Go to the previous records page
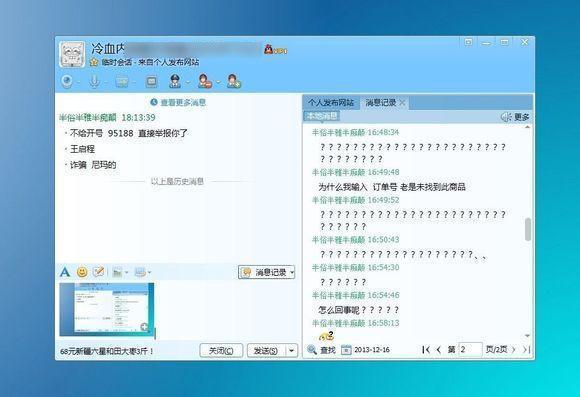Viewport: 580px width, 397px height. (439, 349)
